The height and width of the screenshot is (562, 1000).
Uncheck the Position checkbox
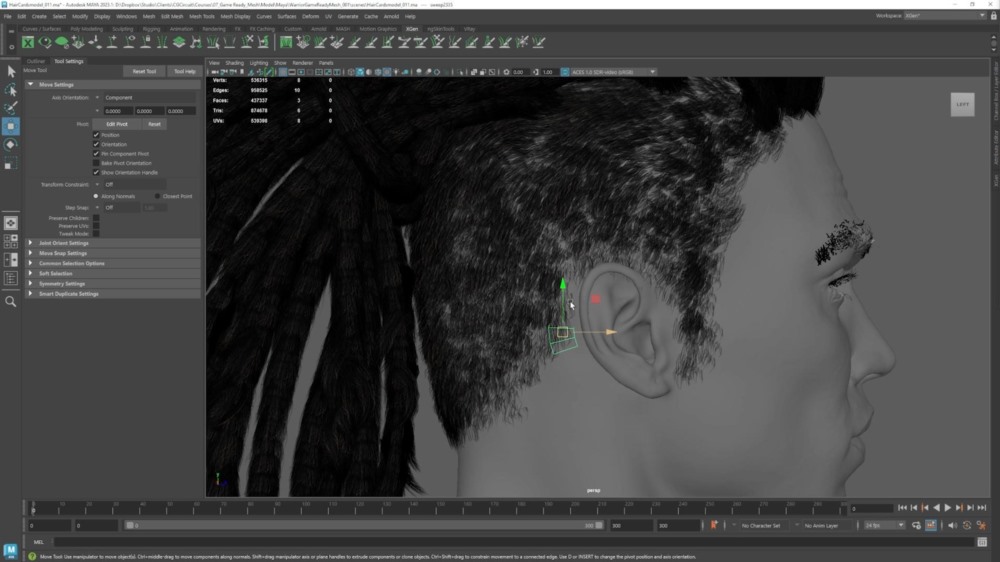tap(96, 135)
